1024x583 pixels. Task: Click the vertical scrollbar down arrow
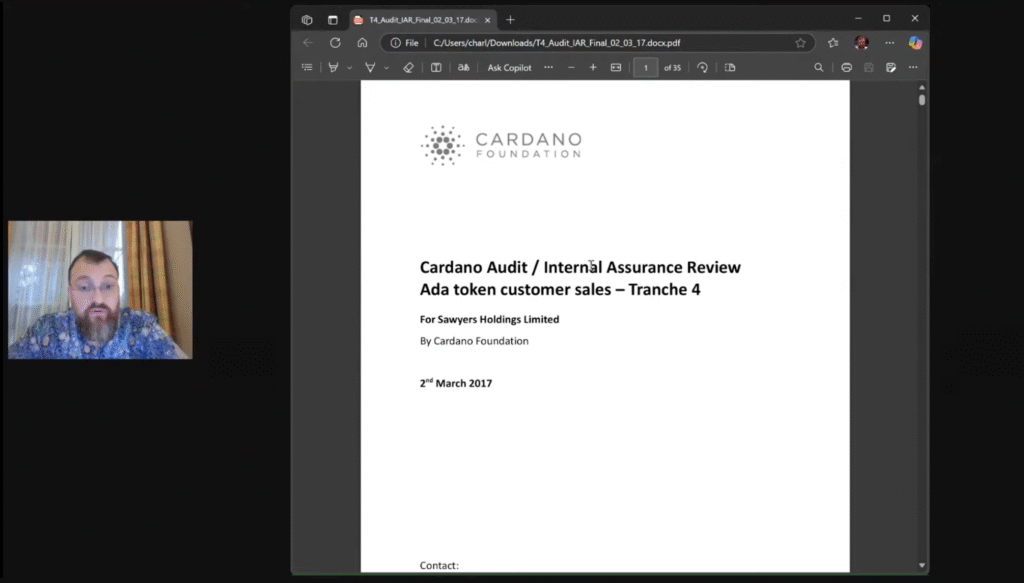(921, 566)
